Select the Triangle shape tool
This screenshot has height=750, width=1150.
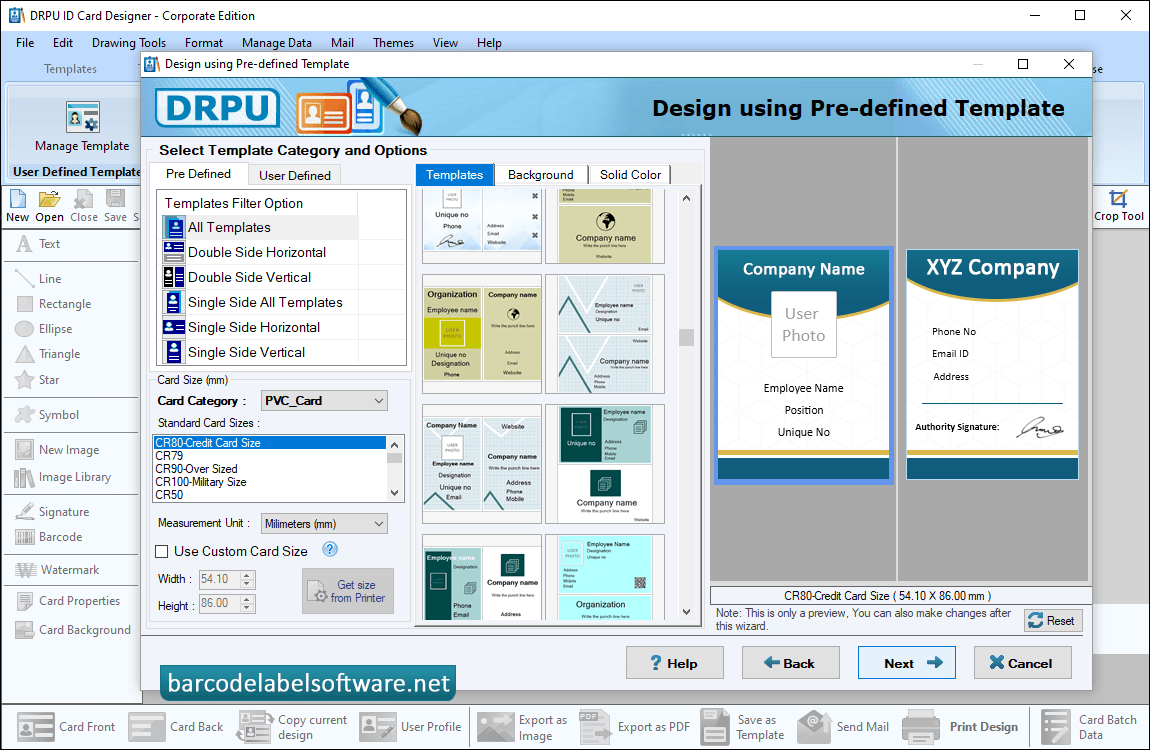pos(48,354)
